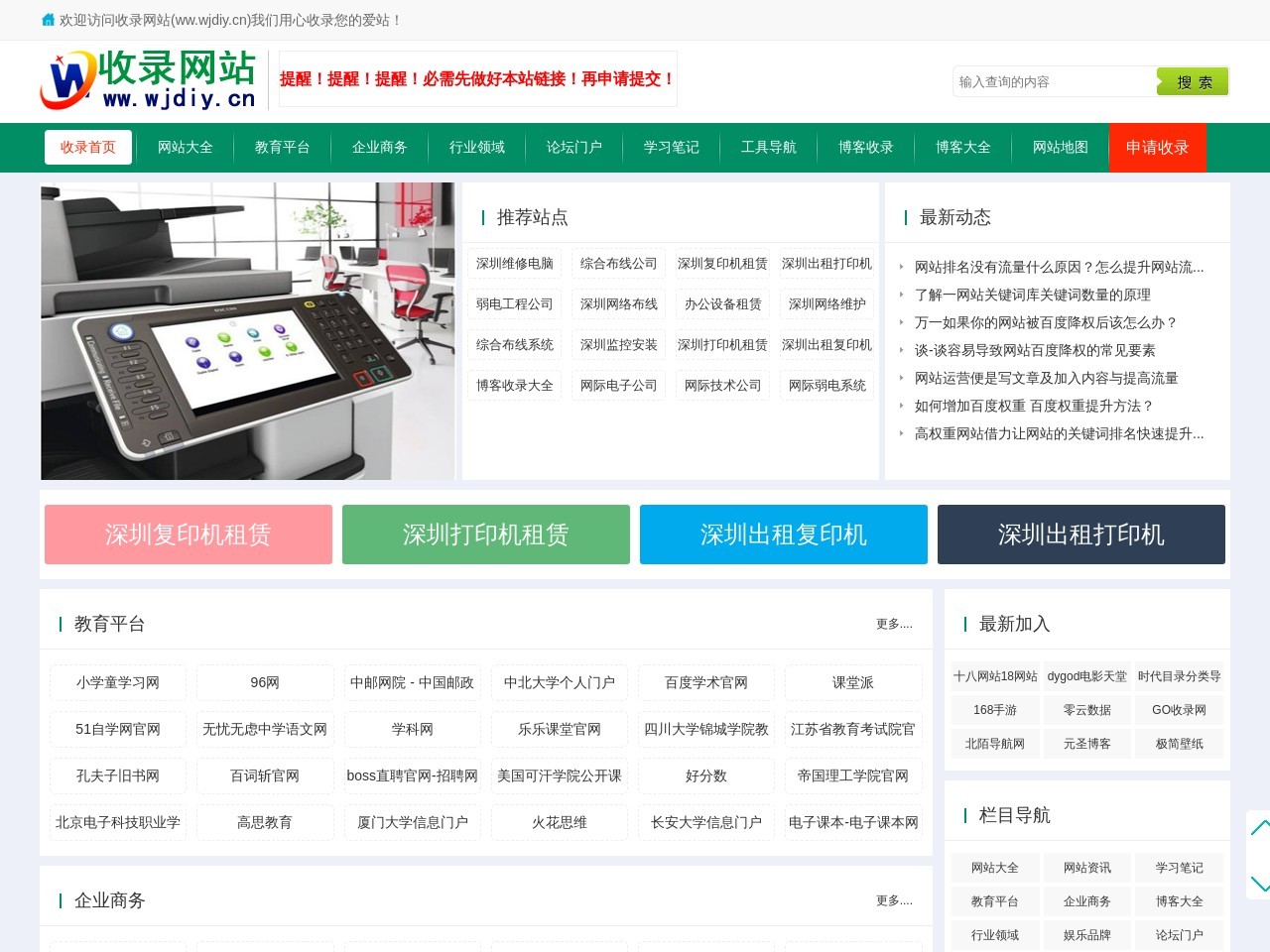Click the home icon in top bar
1270x952 pixels.
point(48,20)
